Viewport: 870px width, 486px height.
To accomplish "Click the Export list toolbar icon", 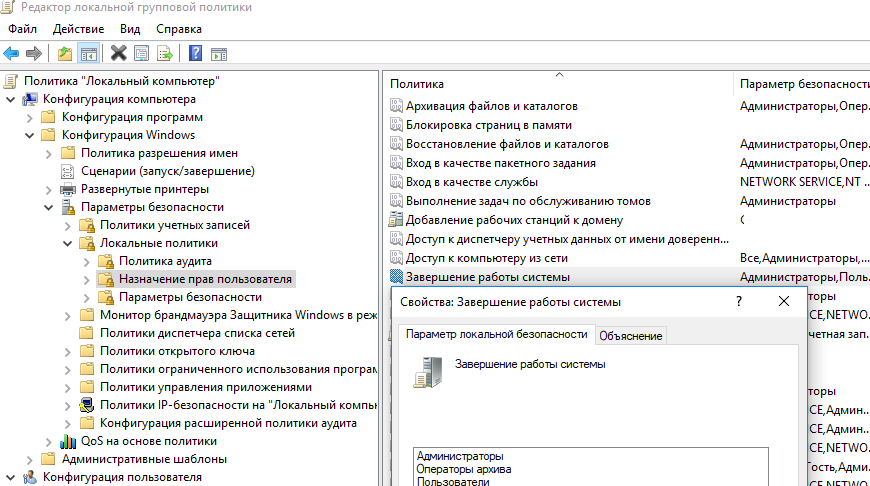I will (164, 53).
